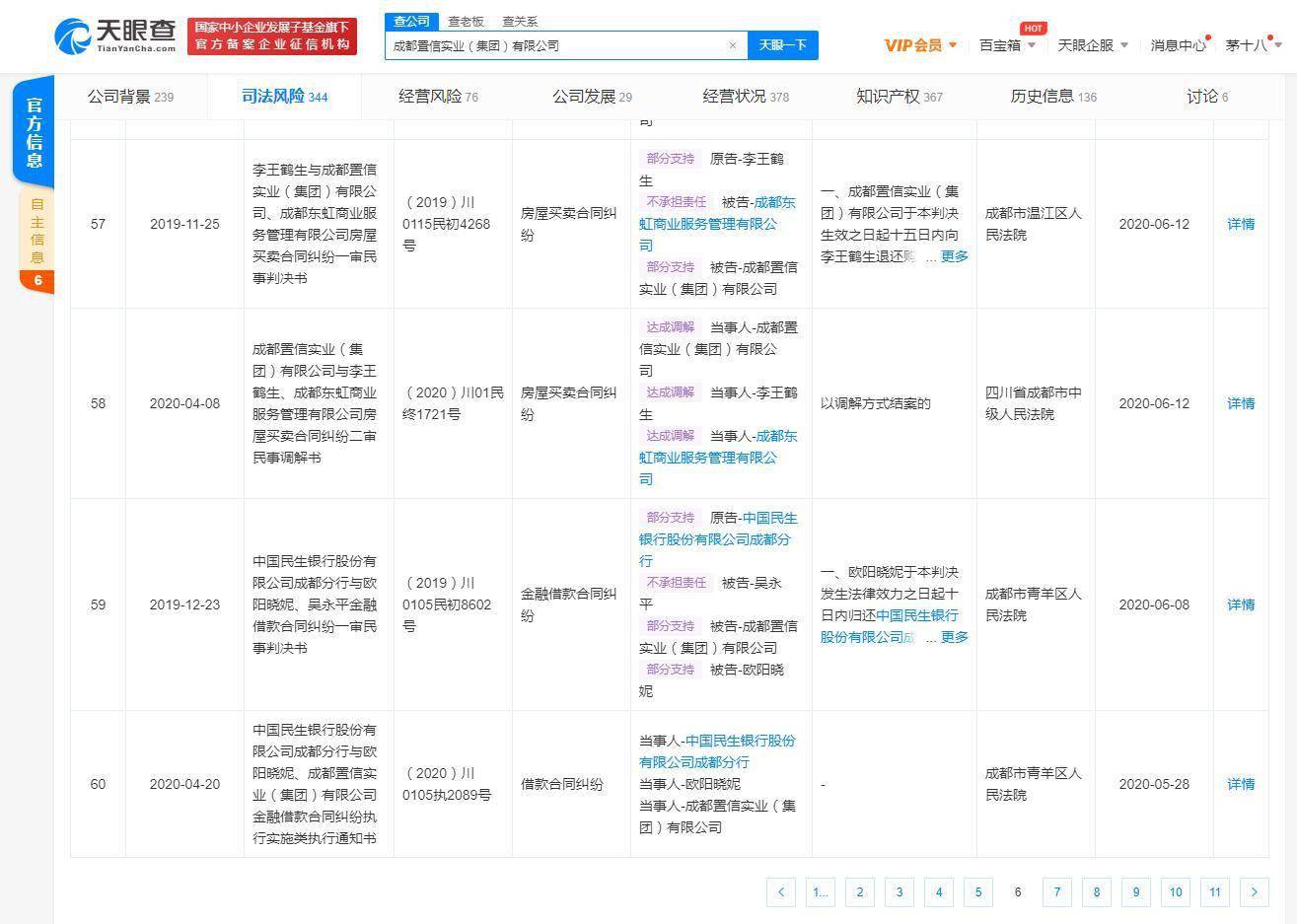Click the TianYanCha logo
This screenshot has height=924, width=1297.
tap(116, 36)
